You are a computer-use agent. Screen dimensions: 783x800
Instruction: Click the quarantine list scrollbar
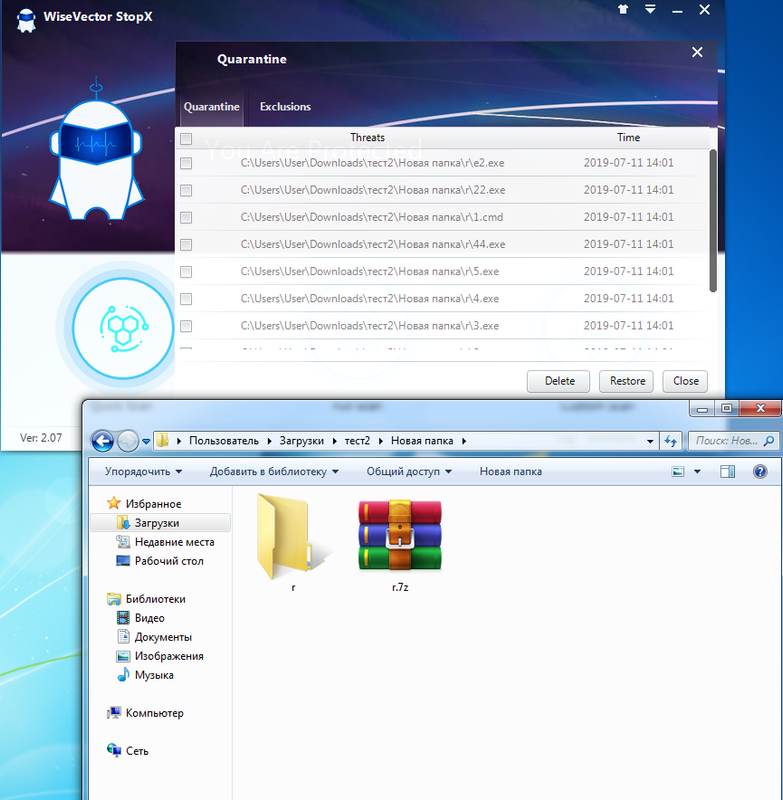click(713, 220)
